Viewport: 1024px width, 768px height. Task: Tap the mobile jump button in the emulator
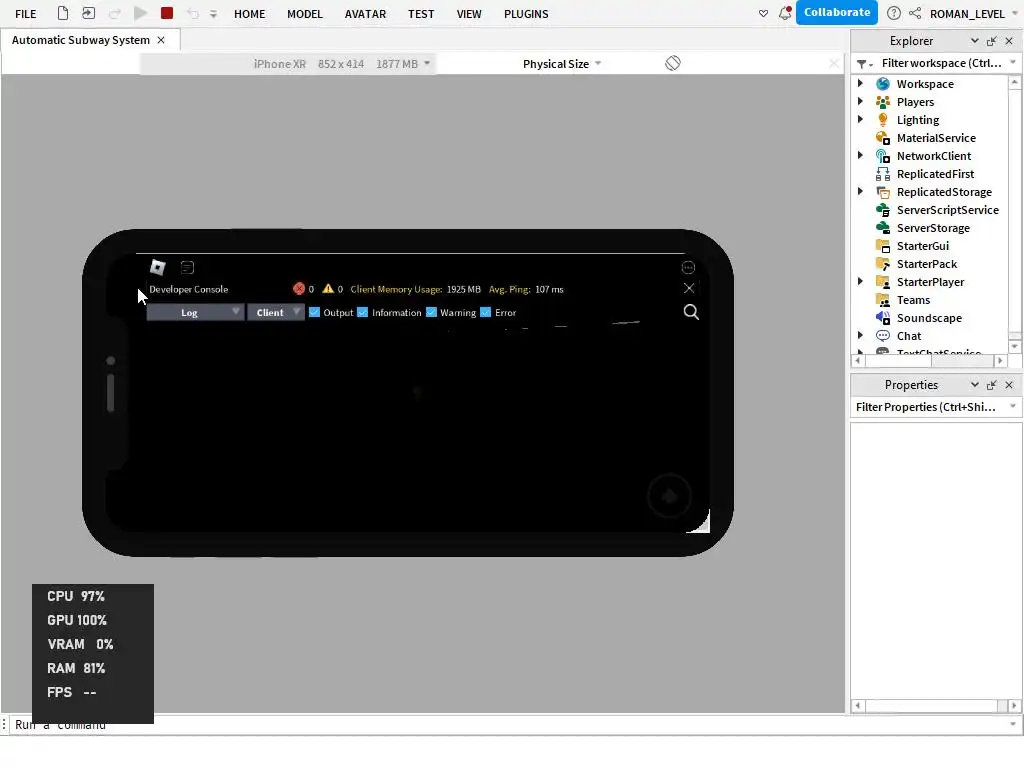click(x=669, y=496)
